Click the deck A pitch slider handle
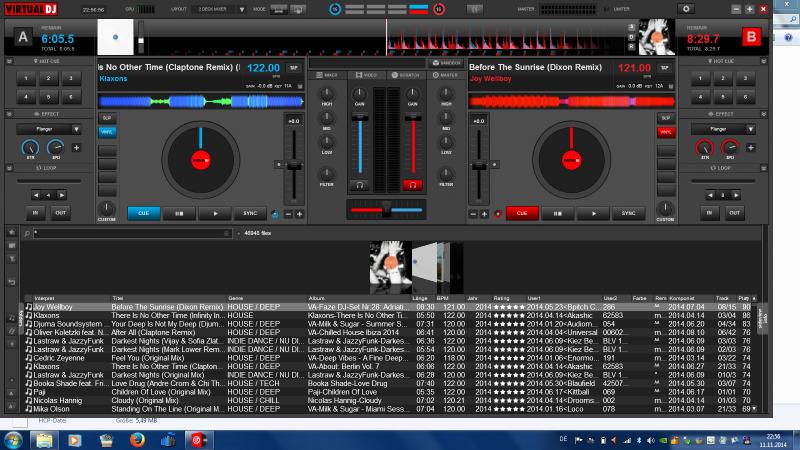The width and height of the screenshot is (800, 450). [294, 166]
